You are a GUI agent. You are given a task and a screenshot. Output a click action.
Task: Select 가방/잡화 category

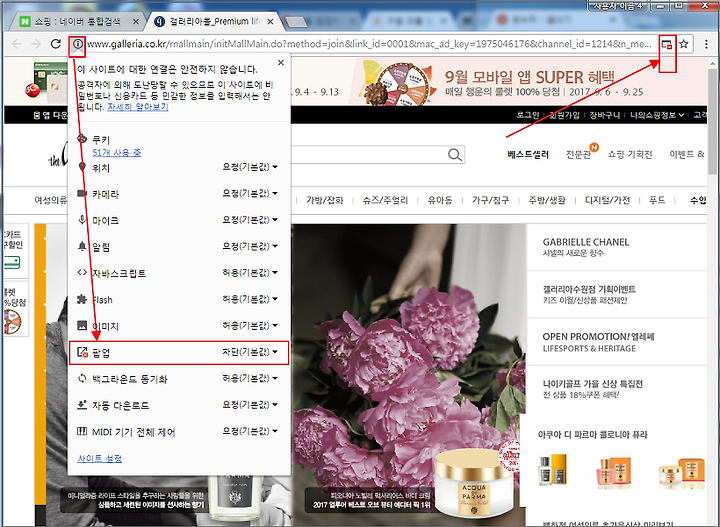tap(325, 200)
